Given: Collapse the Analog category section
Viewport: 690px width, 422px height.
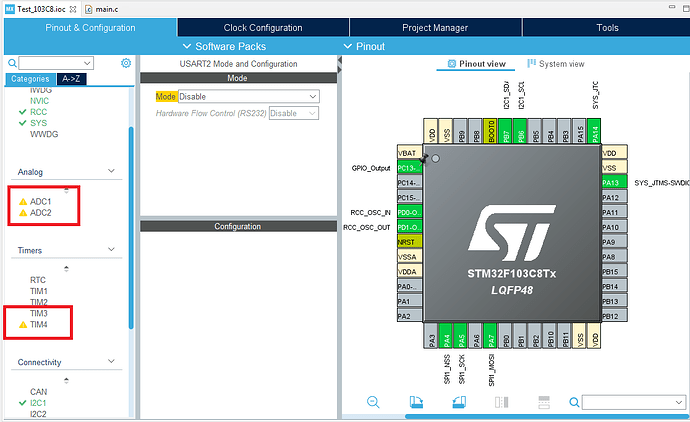Looking at the screenshot, I should [x=113, y=172].
